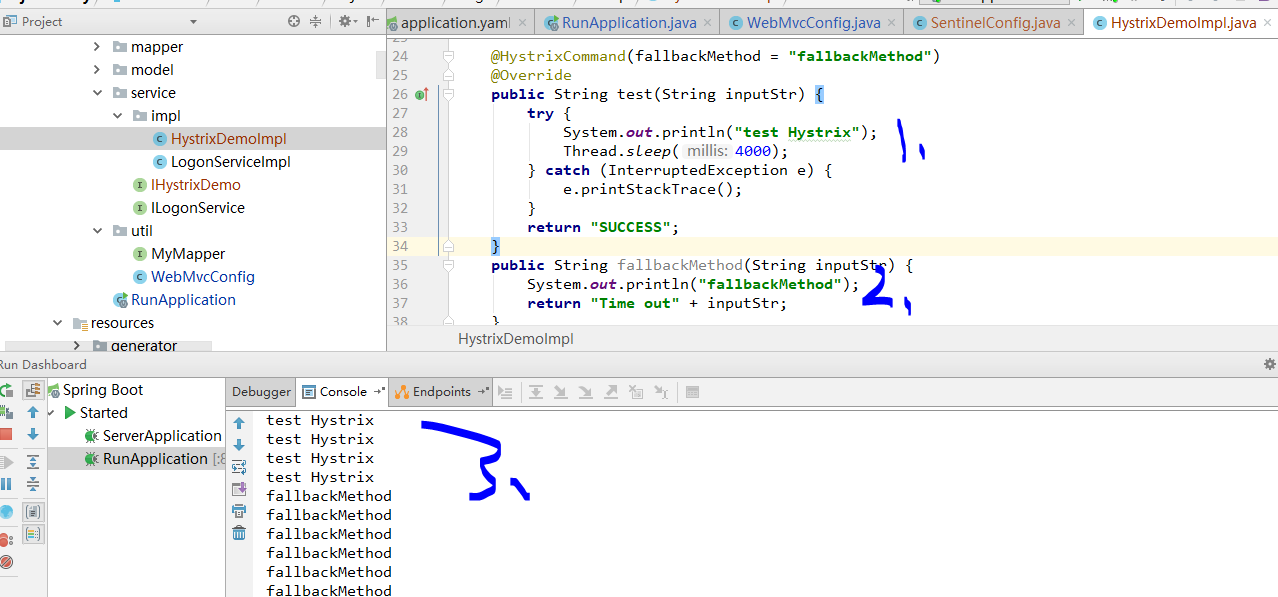Close the RunApplication.java tab
The image size is (1278, 597).
(707, 23)
